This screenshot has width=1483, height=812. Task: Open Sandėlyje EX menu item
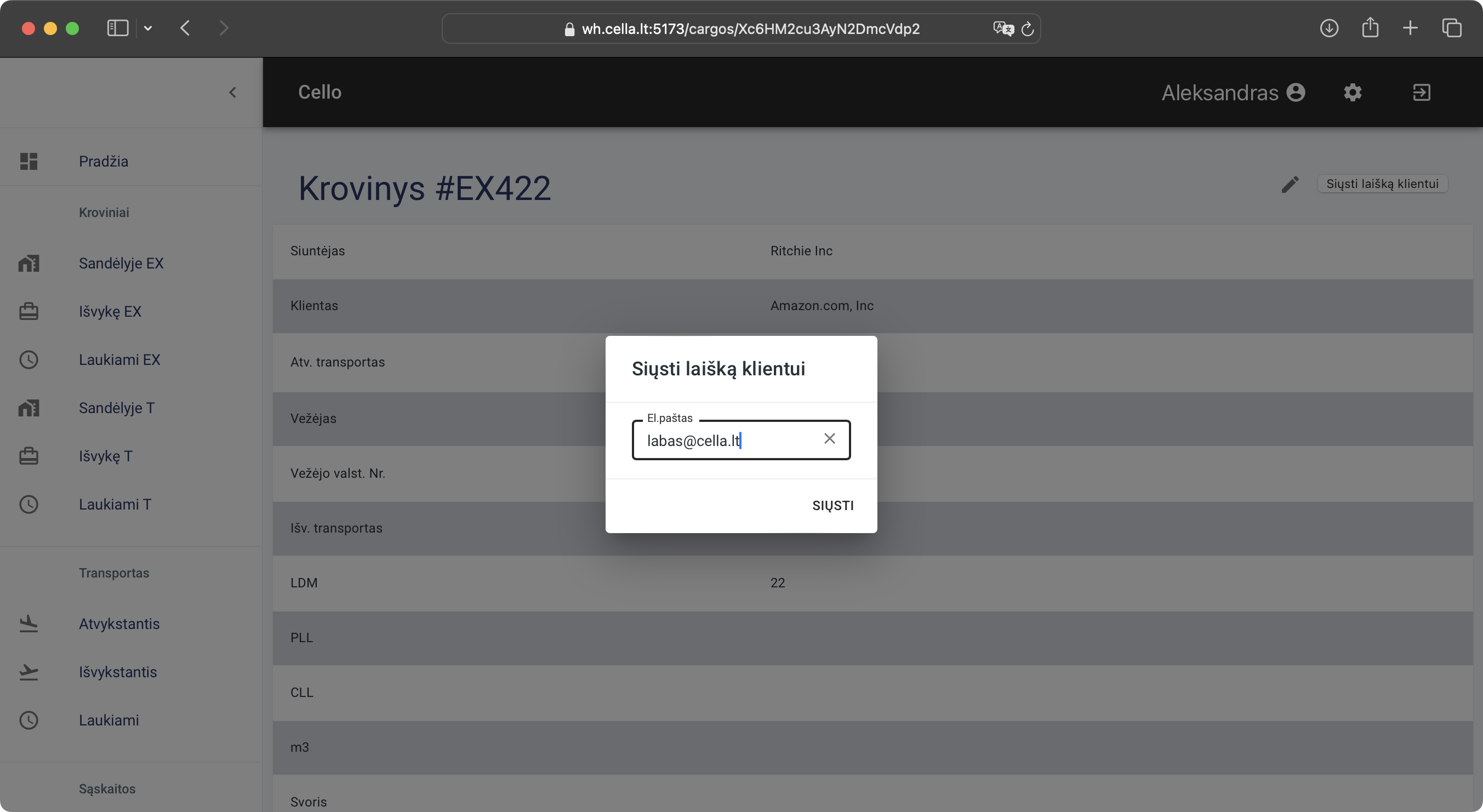(122, 263)
